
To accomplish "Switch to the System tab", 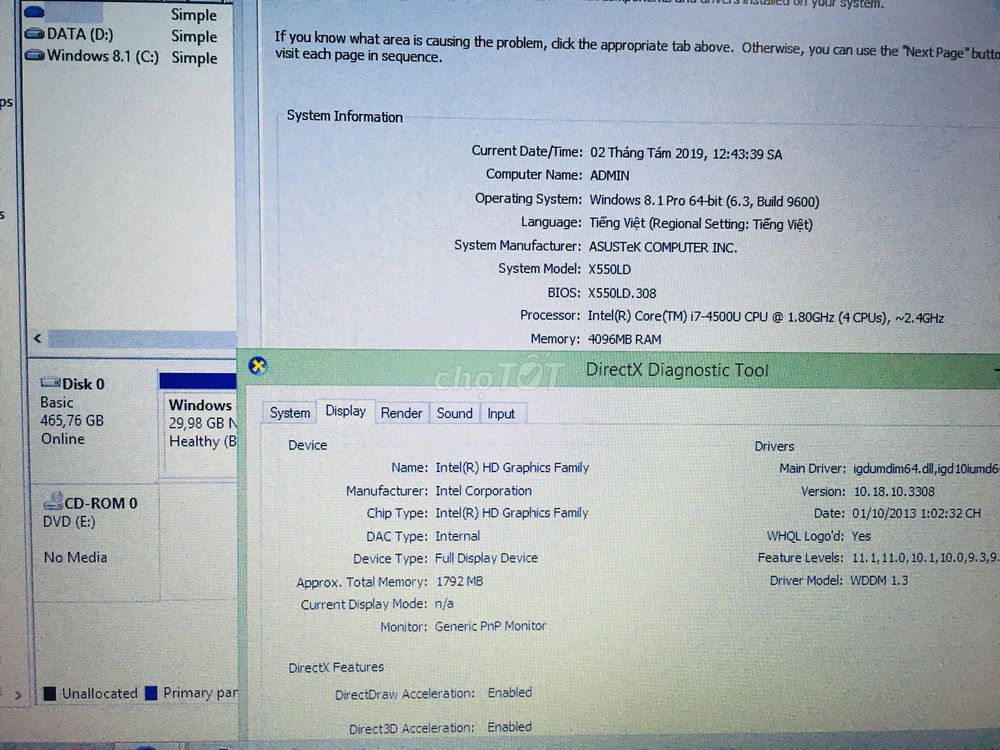I will (290, 413).
